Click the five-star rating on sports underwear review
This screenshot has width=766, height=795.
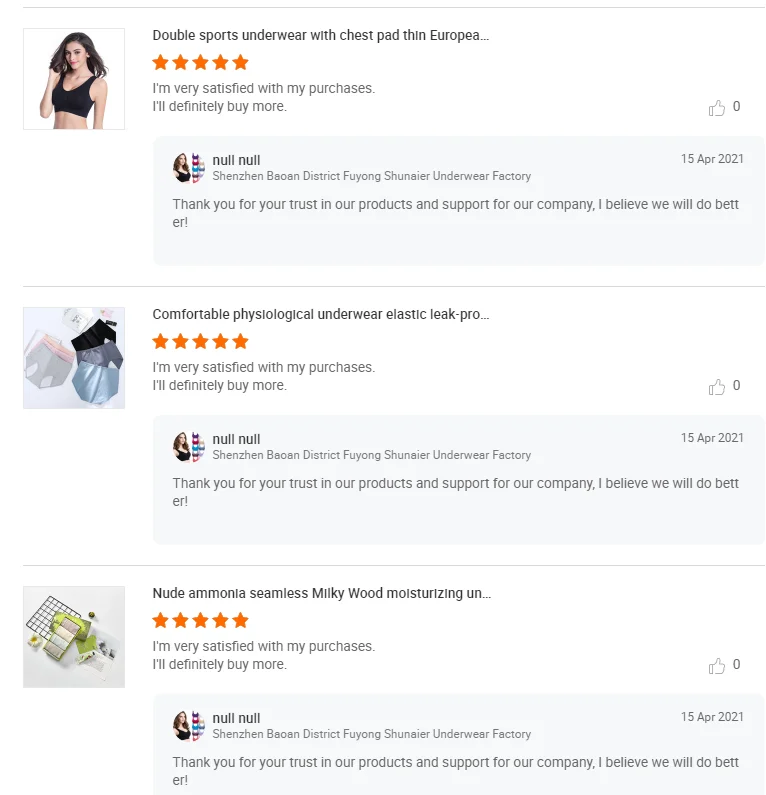(x=200, y=63)
